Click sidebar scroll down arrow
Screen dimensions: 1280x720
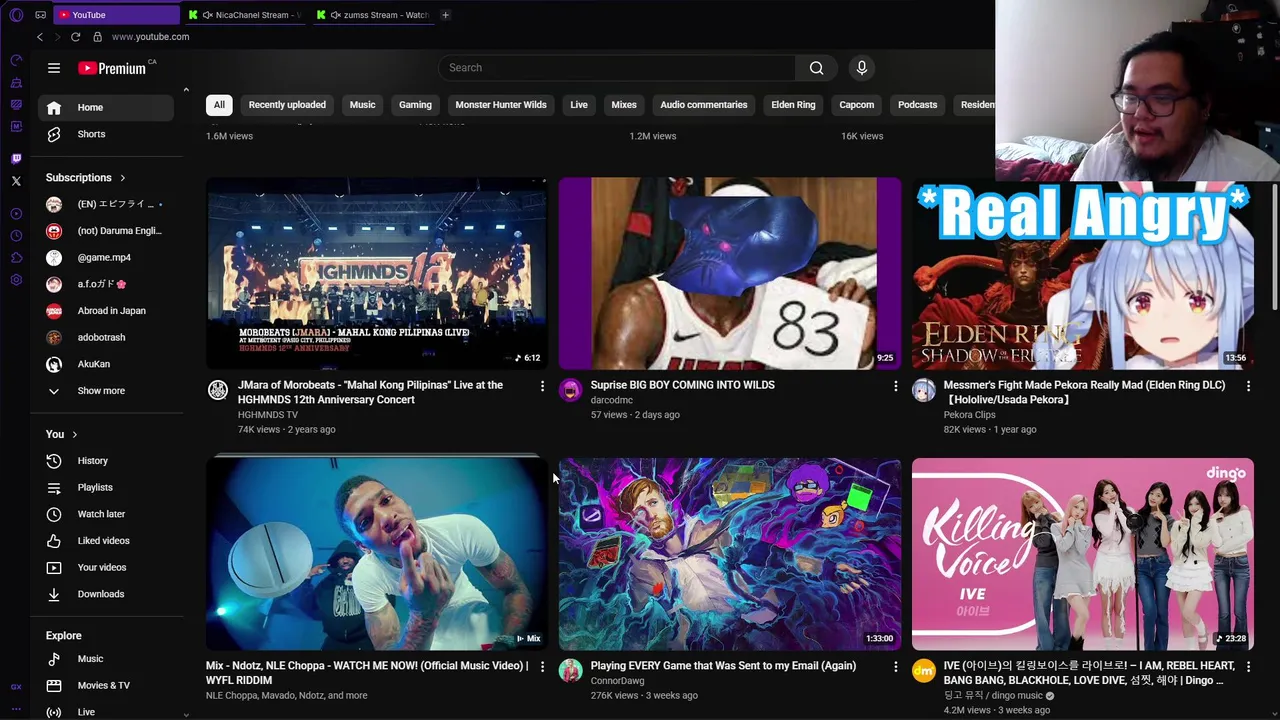pyautogui.click(x=185, y=714)
